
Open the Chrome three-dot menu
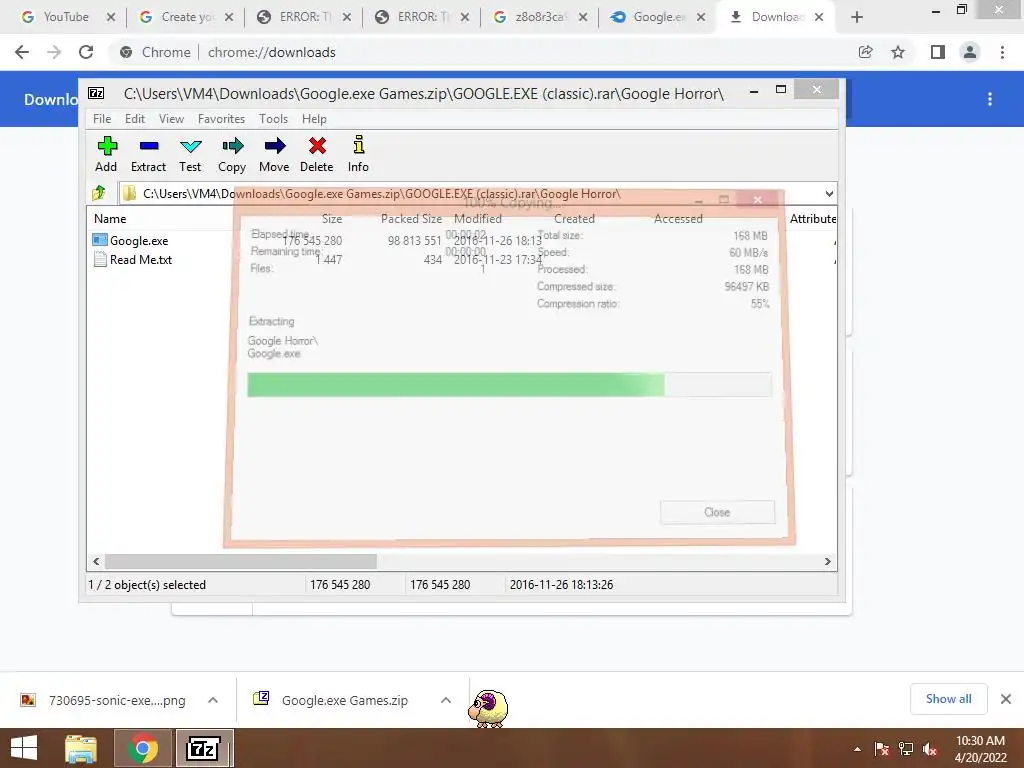coord(1002,52)
